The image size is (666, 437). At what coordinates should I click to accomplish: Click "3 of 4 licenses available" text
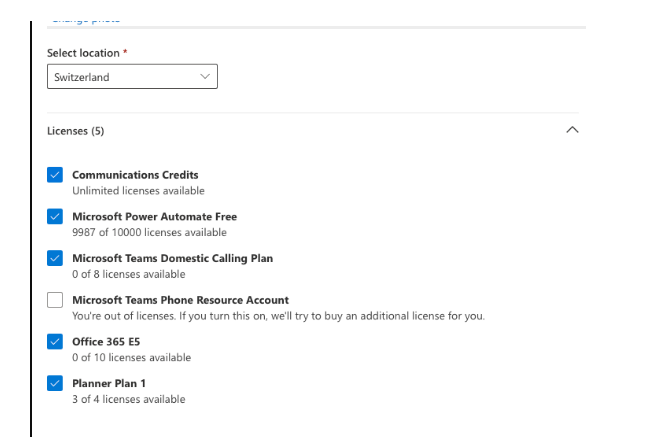point(128,399)
